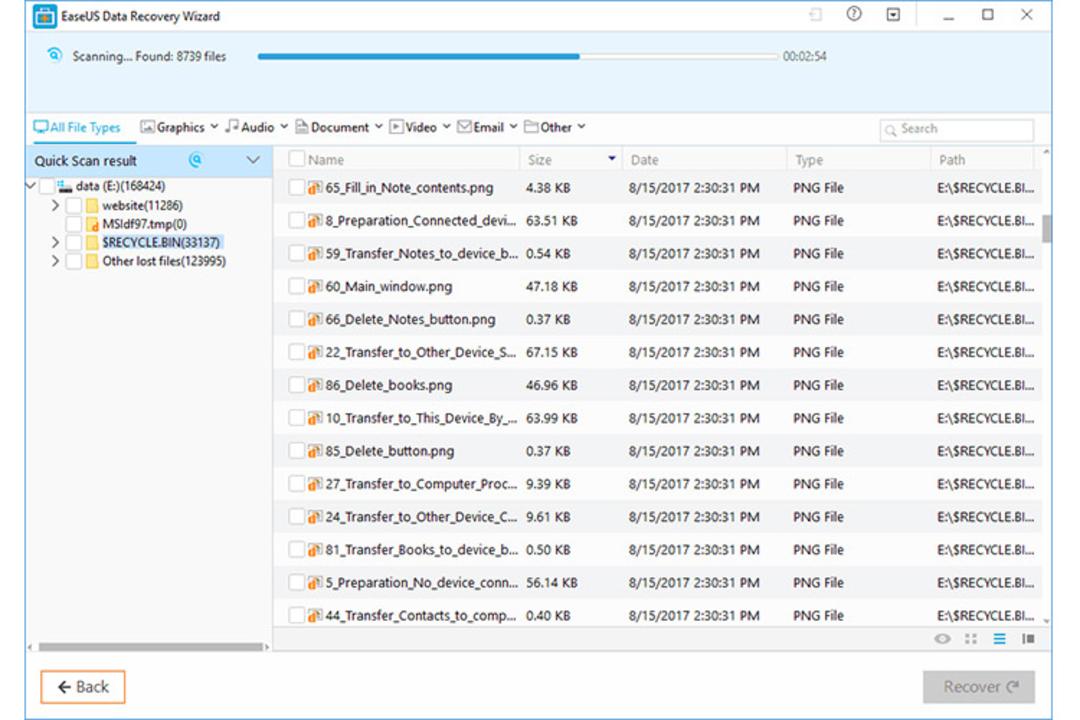1080x720 pixels.
Task: Click PNG icon of 60_Main_window.png
Action: pyautogui.click(x=315, y=287)
